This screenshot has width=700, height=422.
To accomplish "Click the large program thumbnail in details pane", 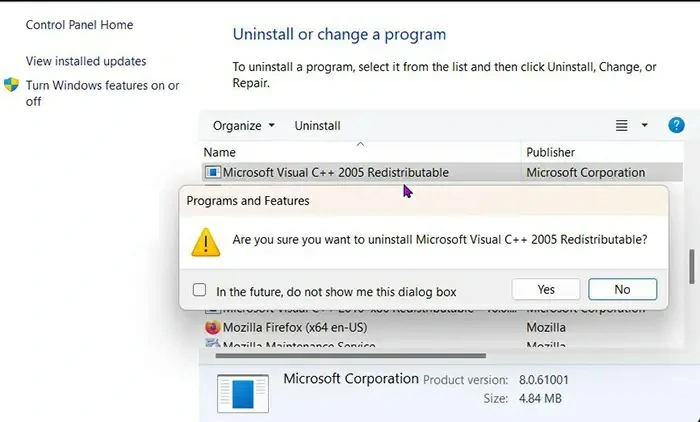I will click(x=242, y=393).
